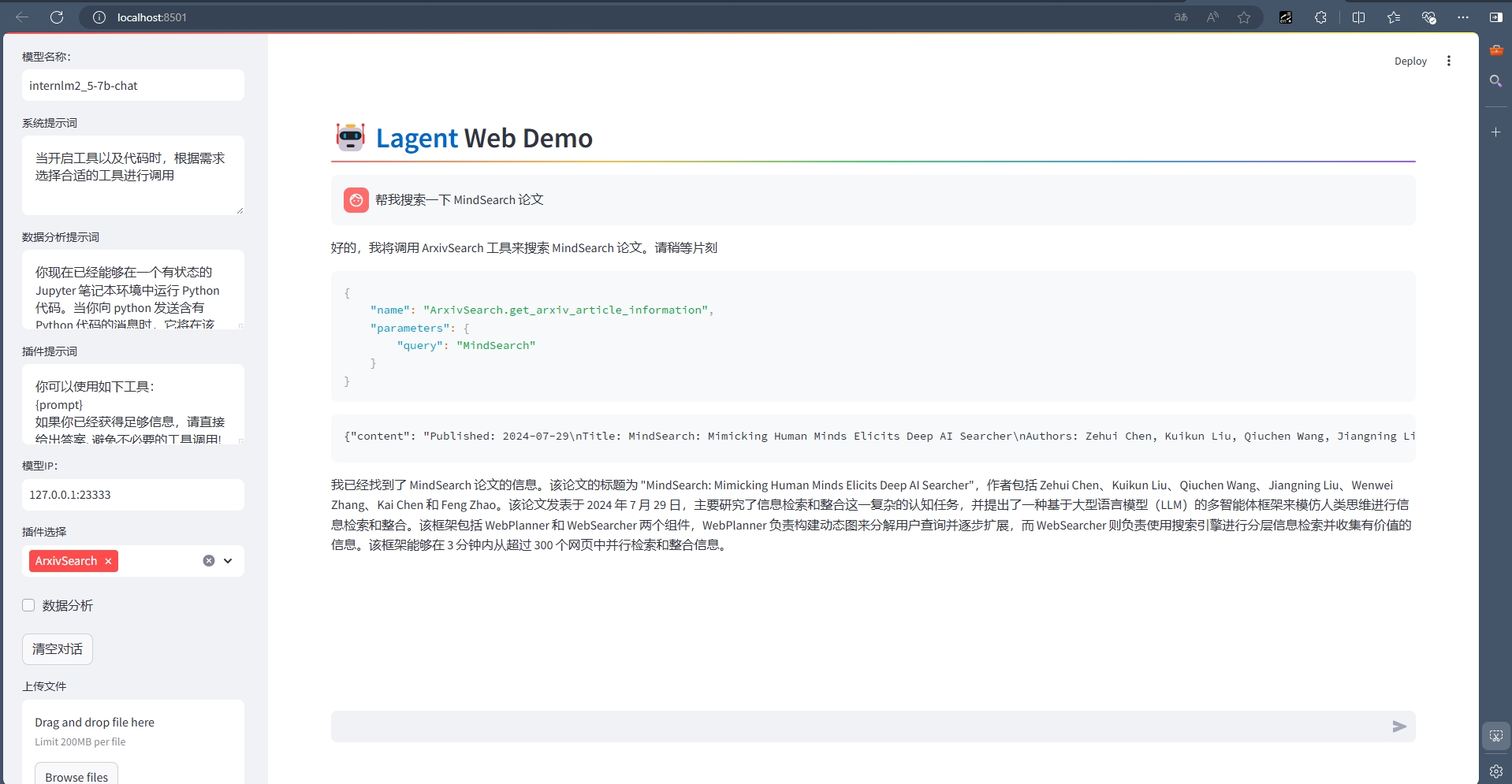
Task: Select the split screen icon in Edge toolbar
Action: [1358, 17]
